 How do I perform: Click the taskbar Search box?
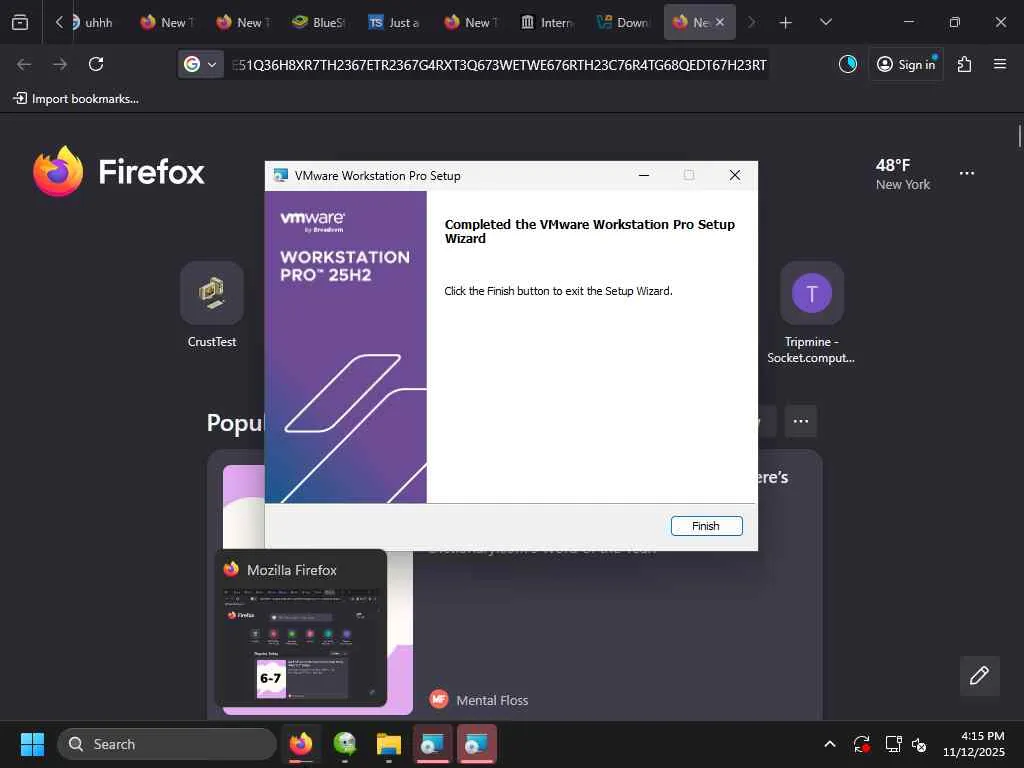(x=167, y=744)
